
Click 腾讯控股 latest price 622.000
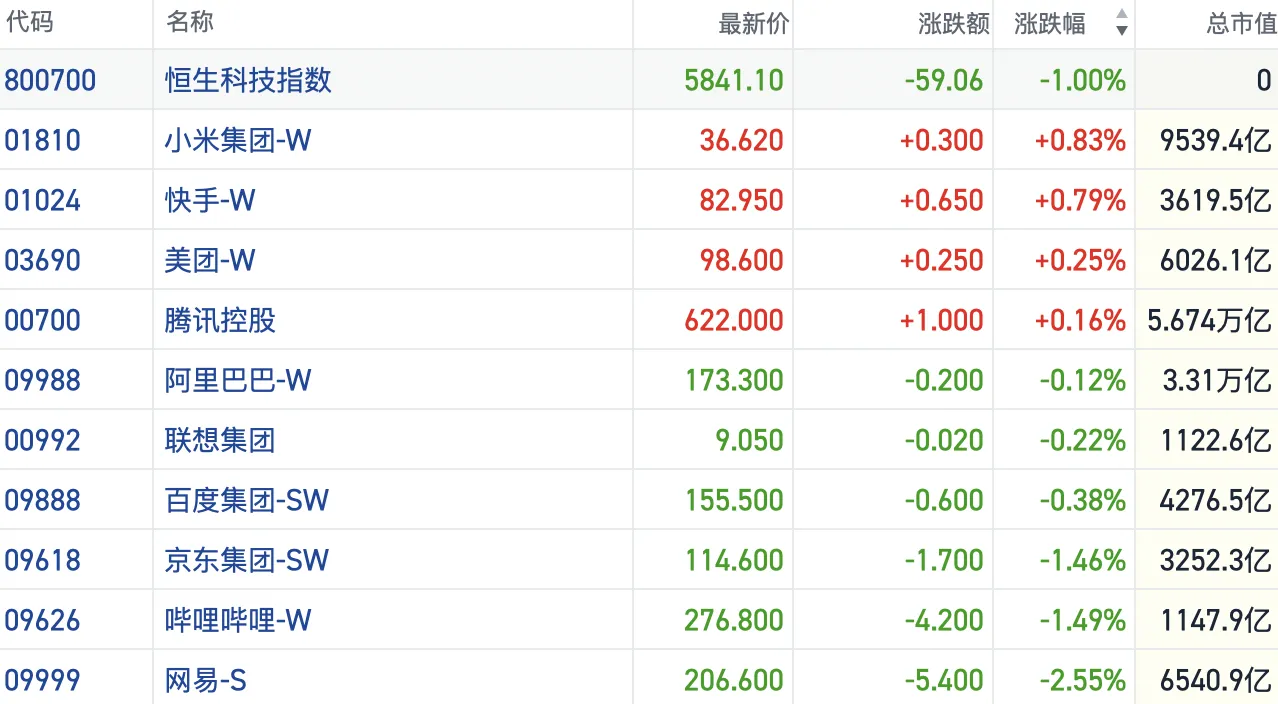(x=734, y=320)
